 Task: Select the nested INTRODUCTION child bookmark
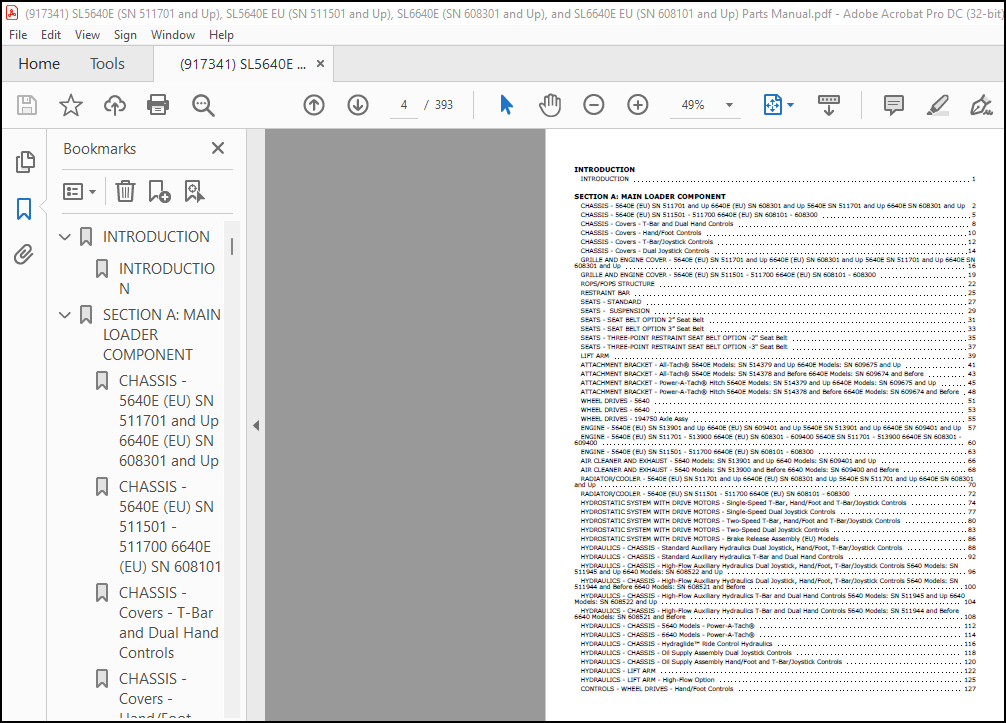click(167, 278)
